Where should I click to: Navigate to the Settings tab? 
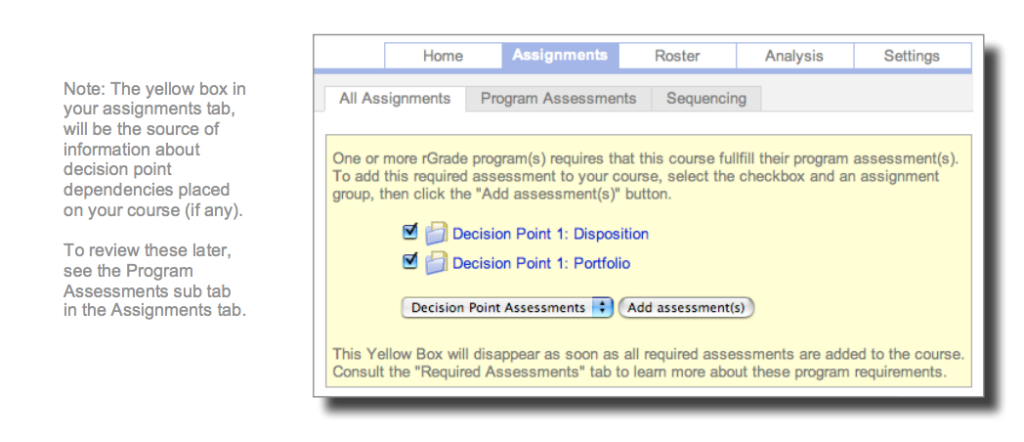pyautogui.click(x=911, y=56)
